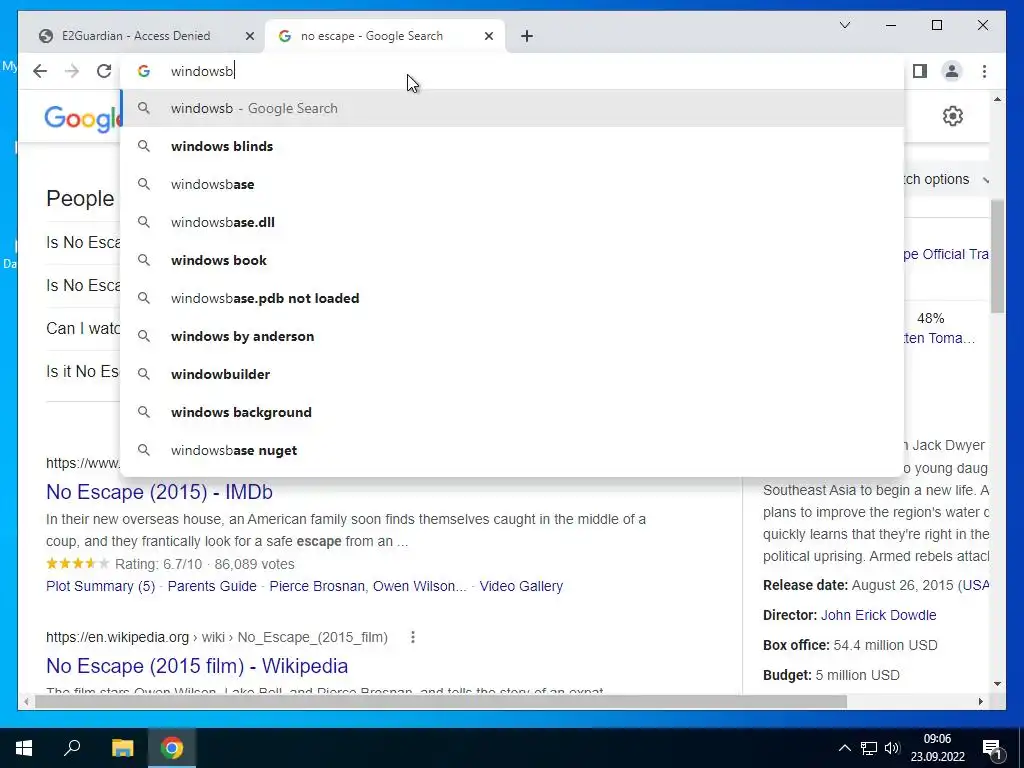Click Google icon in the address bar
Screen dimensions: 1024x768
[x=144, y=71]
